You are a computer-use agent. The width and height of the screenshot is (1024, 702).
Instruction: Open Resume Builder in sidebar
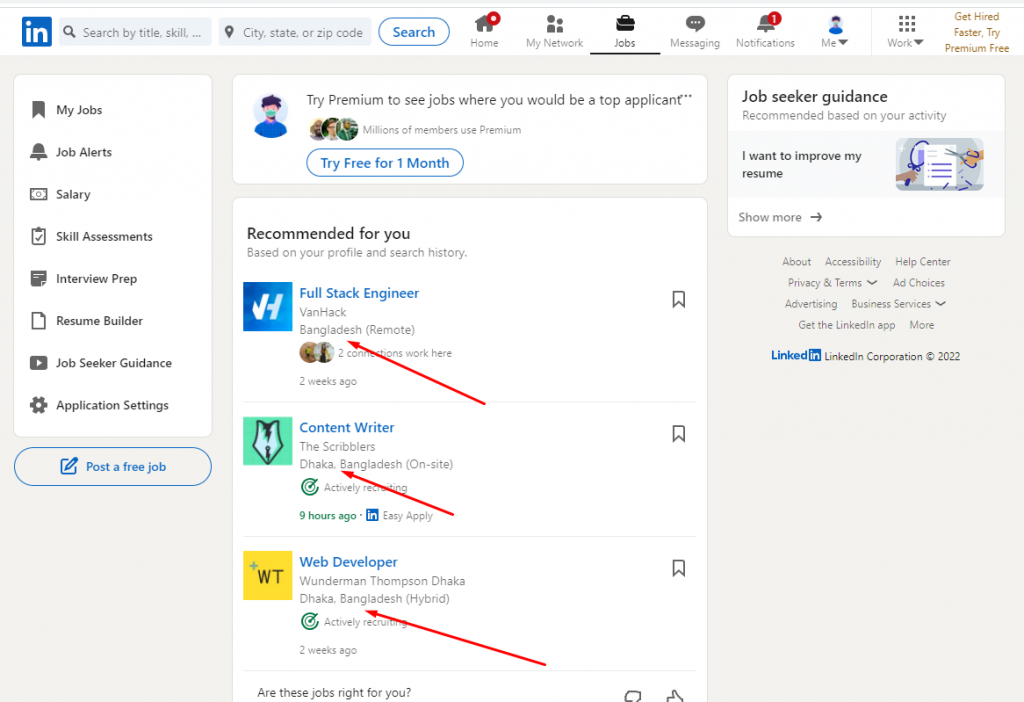point(86,321)
